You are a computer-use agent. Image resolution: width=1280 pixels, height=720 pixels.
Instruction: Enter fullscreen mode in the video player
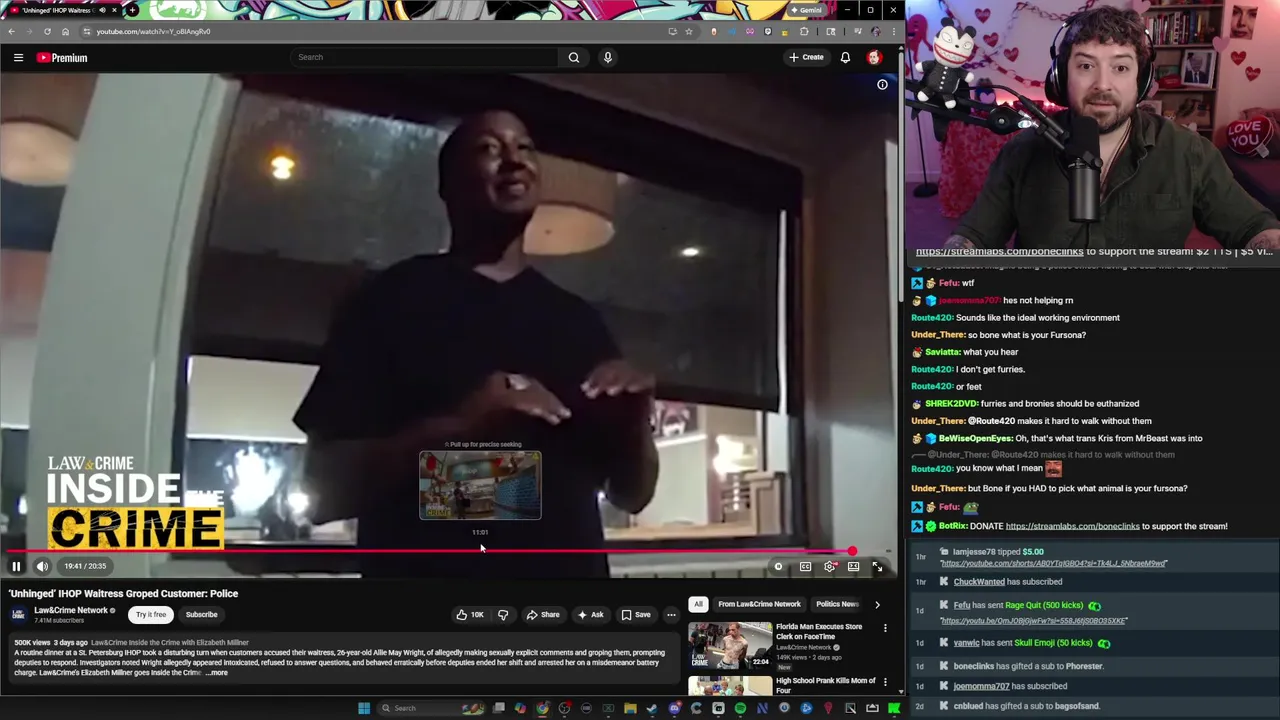coord(877,567)
